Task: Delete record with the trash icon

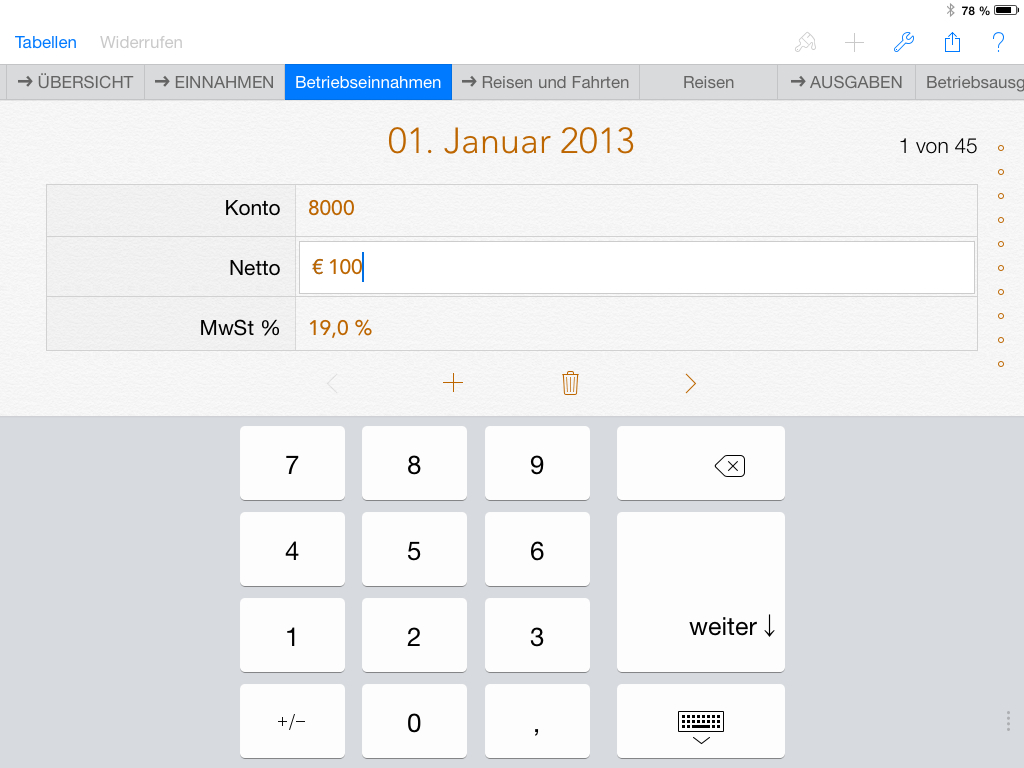Action: click(570, 383)
